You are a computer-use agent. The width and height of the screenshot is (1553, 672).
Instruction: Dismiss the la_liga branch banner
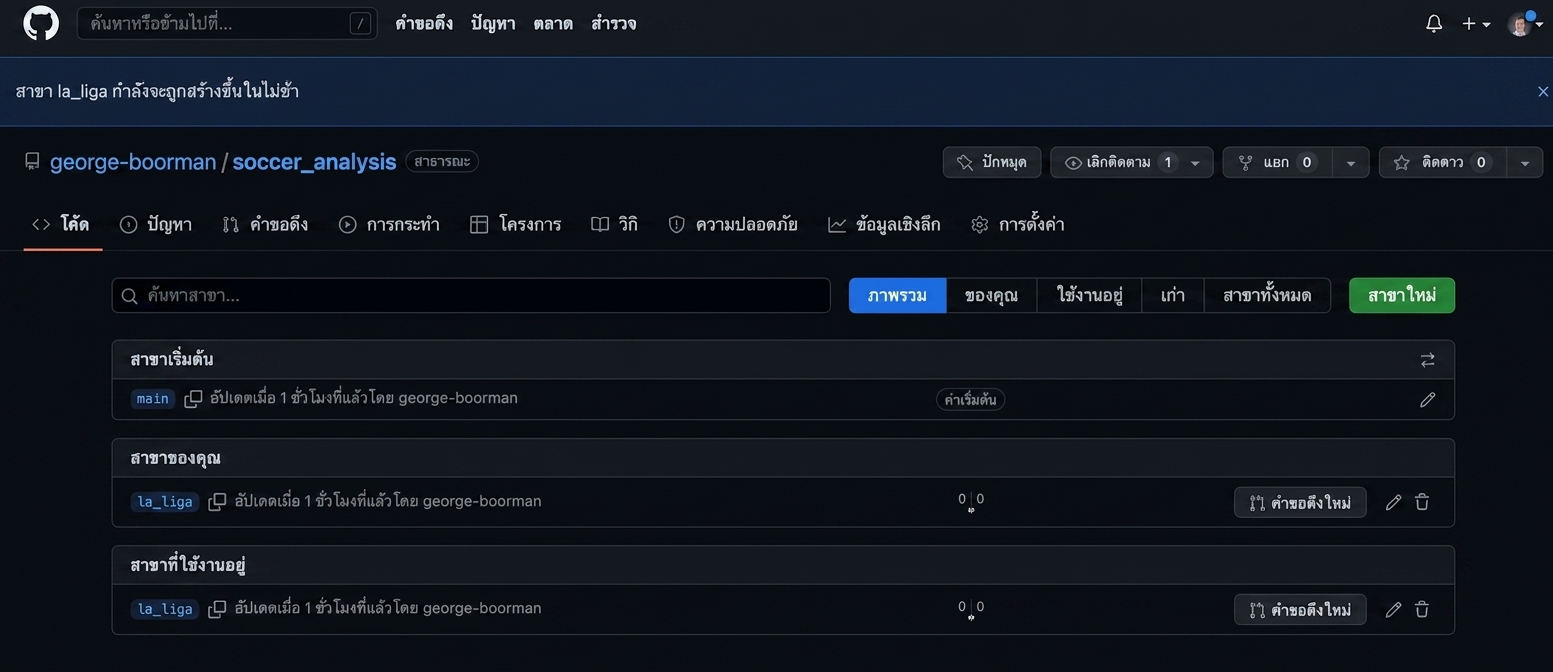1543,91
